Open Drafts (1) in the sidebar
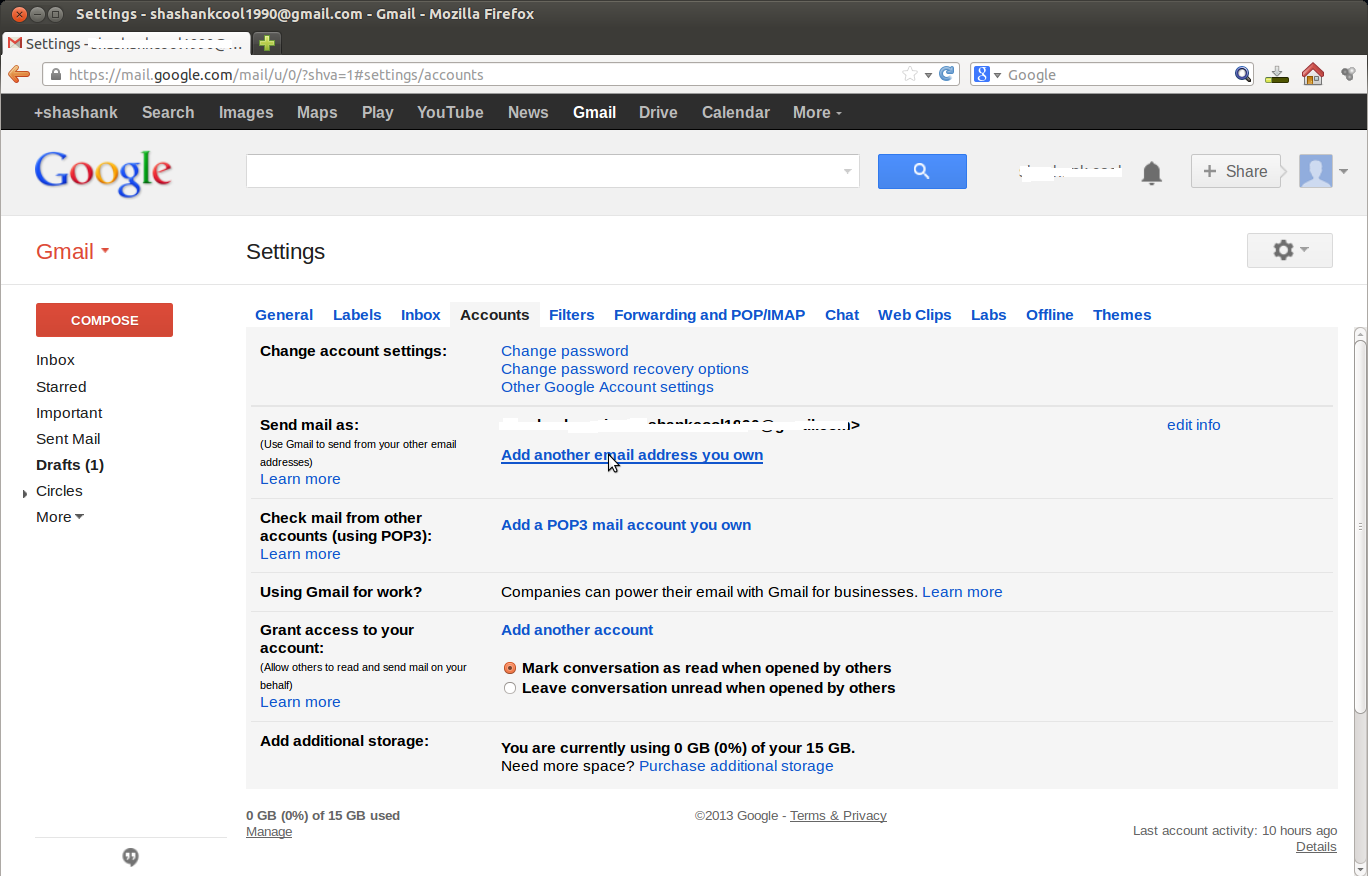This screenshot has height=876, width=1368. [x=70, y=465]
